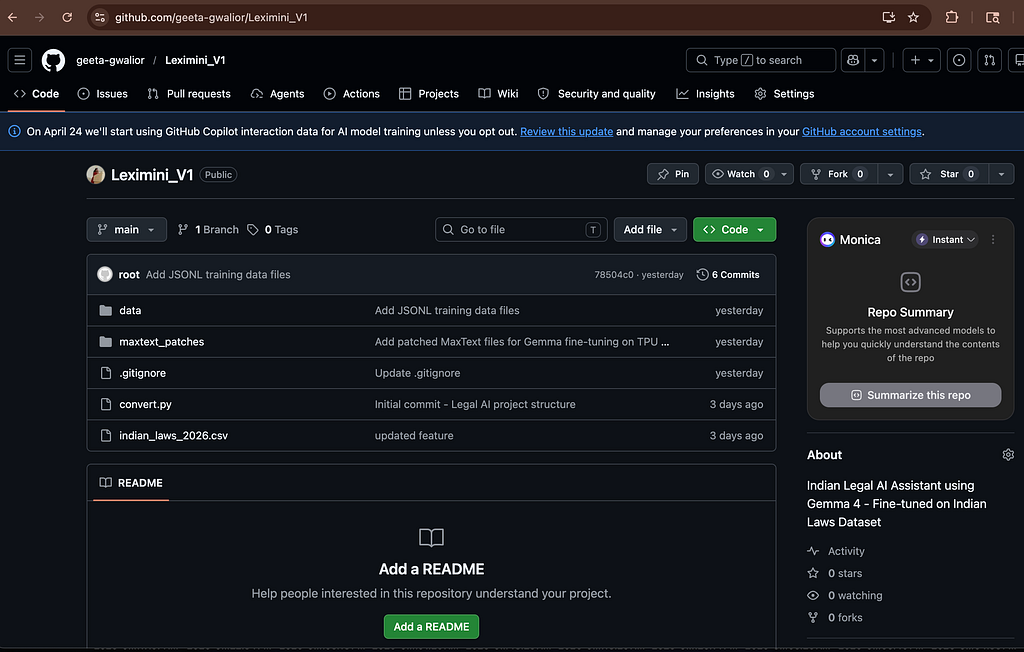Open the issues icon in top header
Image resolution: width=1024 pixels, height=652 pixels.
959,60
